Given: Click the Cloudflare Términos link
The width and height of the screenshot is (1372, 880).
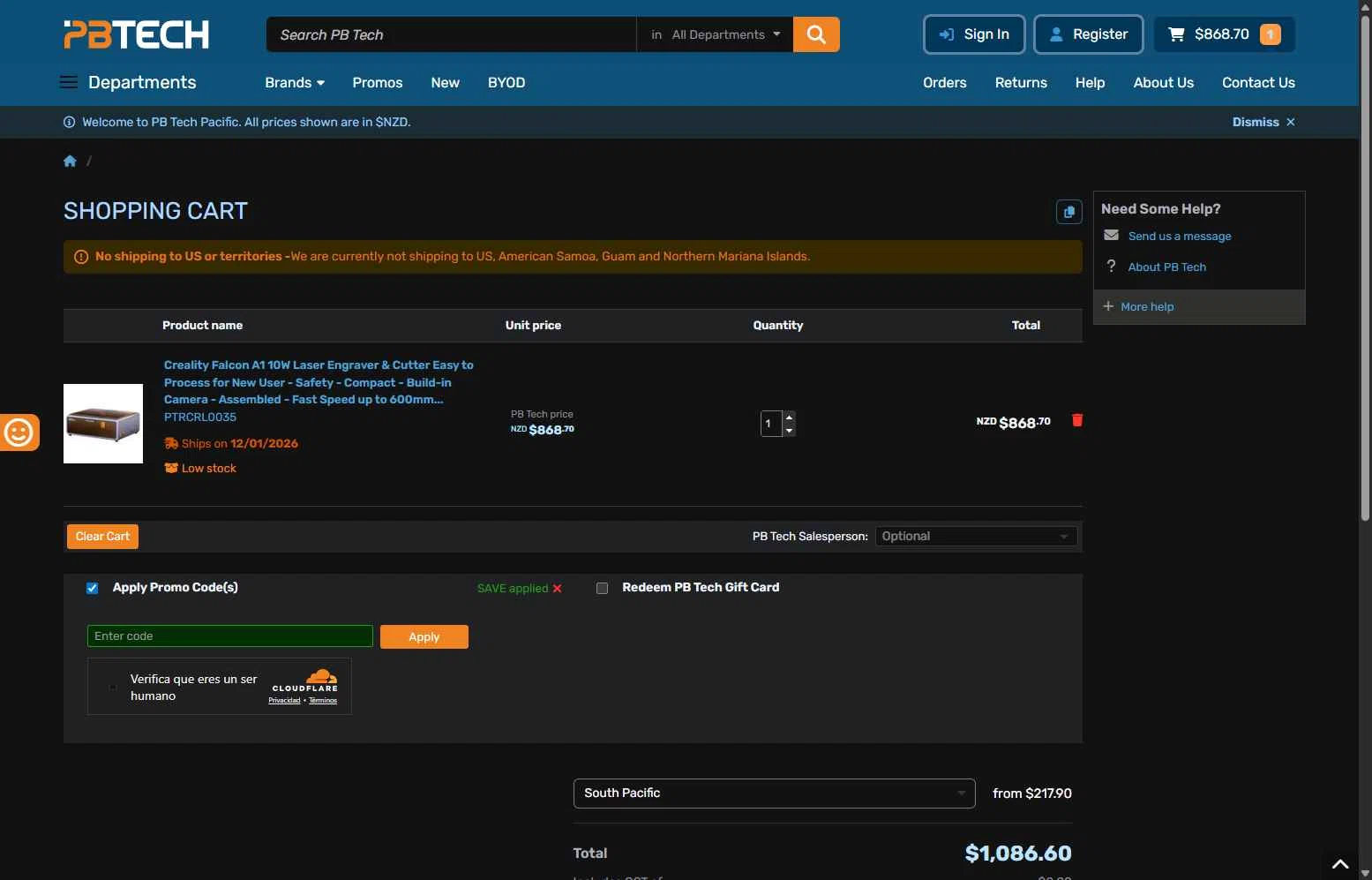Looking at the screenshot, I should tap(323, 701).
